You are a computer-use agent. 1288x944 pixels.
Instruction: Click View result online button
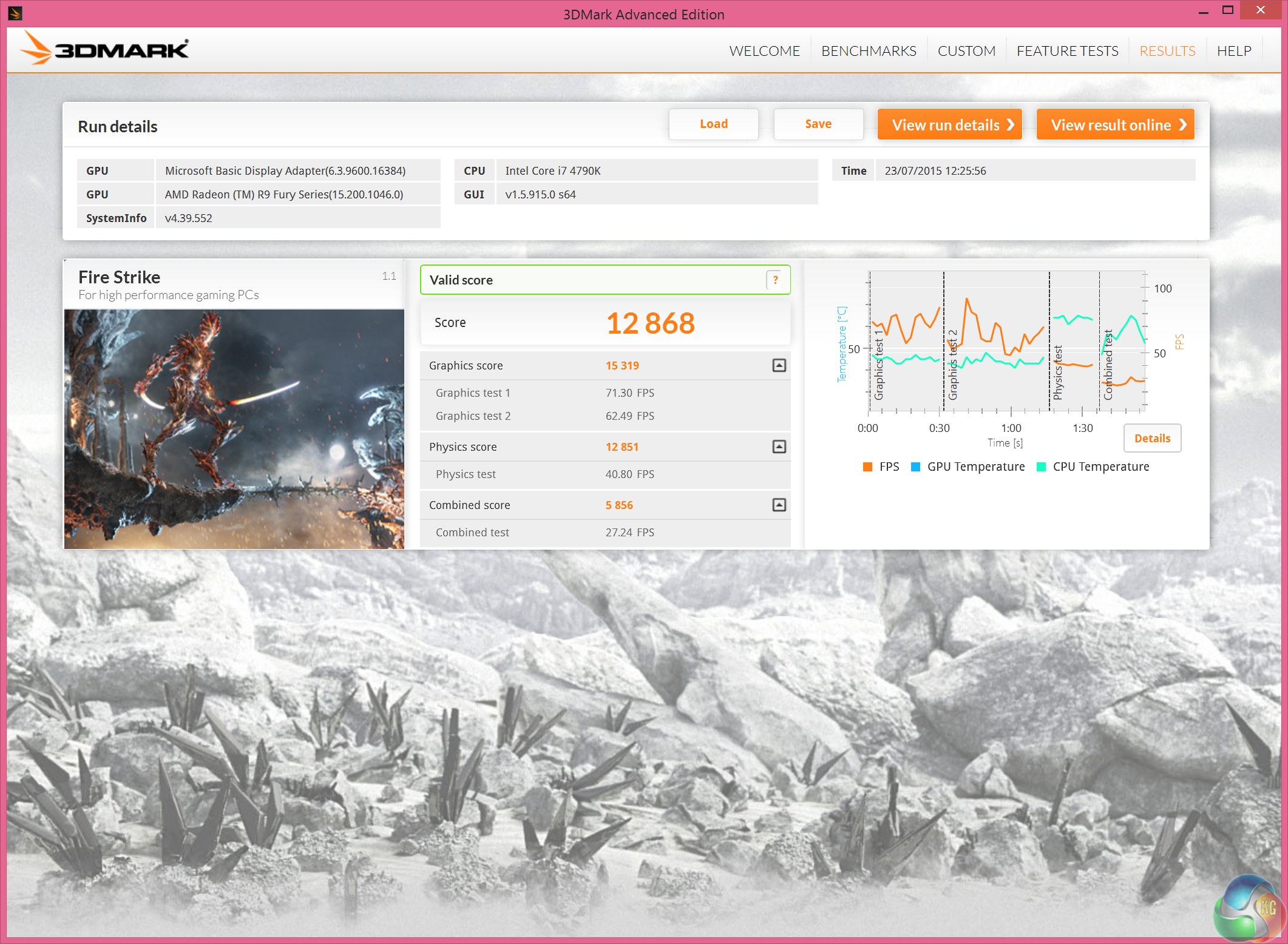click(x=1115, y=124)
